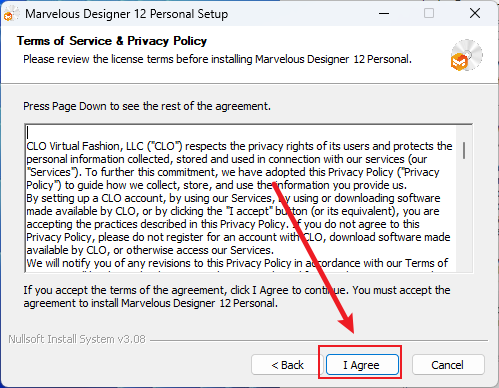Click inside the license agreement text box

pyautogui.click(x=248, y=198)
